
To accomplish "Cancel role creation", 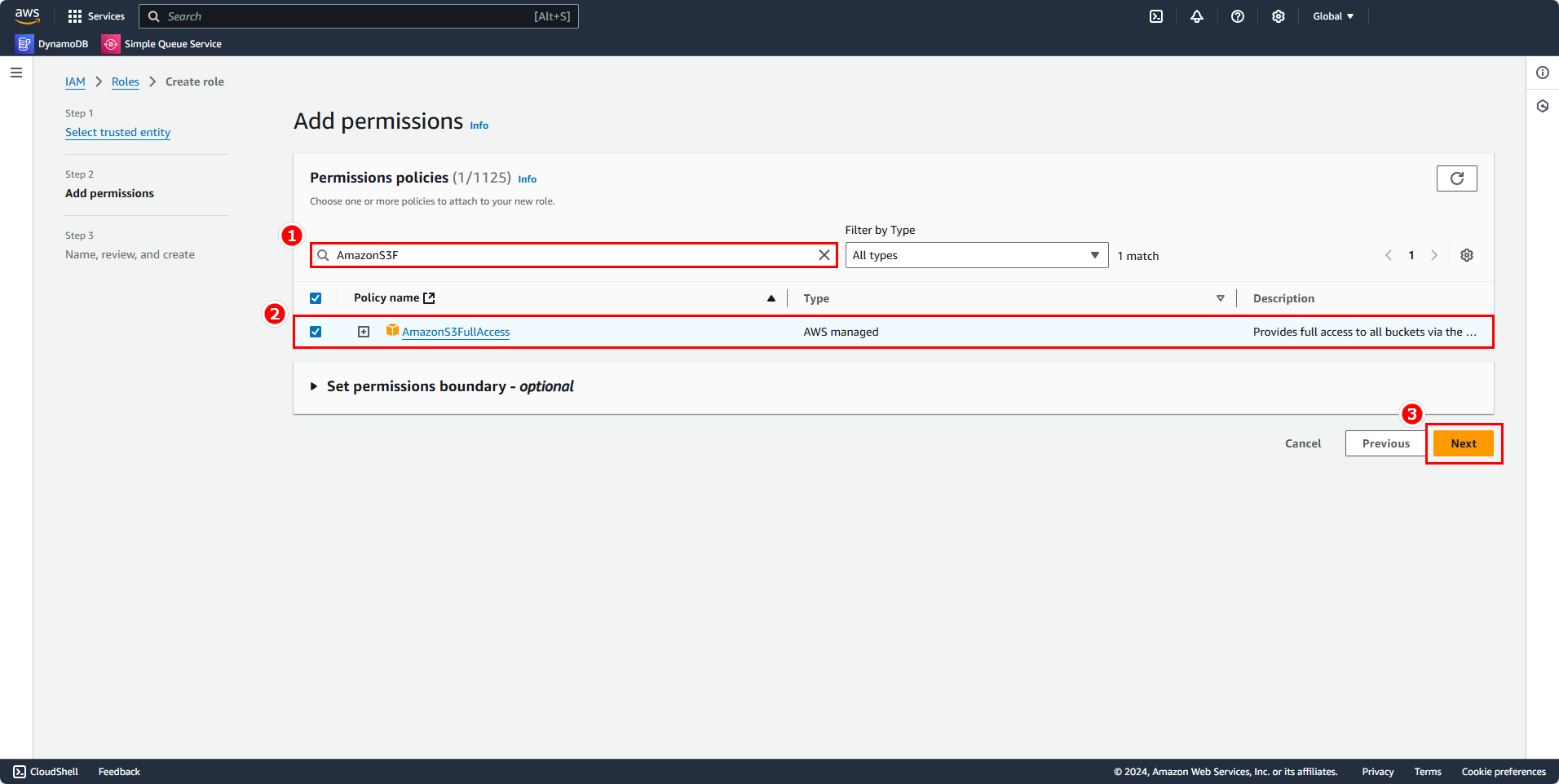I will coord(1303,443).
